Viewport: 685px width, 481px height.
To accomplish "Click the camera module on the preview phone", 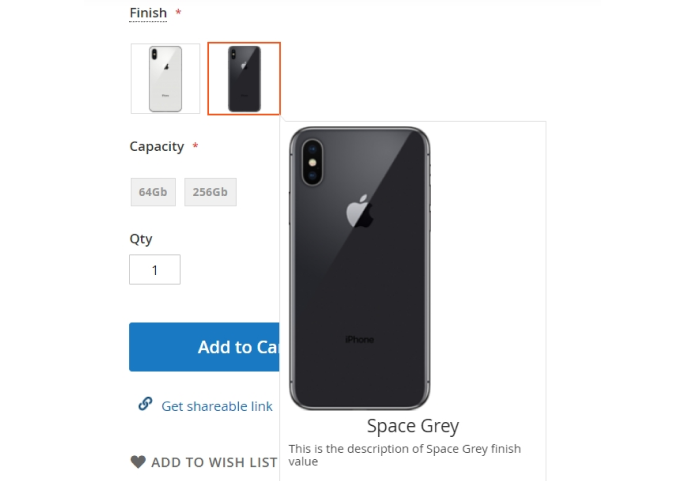I will point(310,163).
